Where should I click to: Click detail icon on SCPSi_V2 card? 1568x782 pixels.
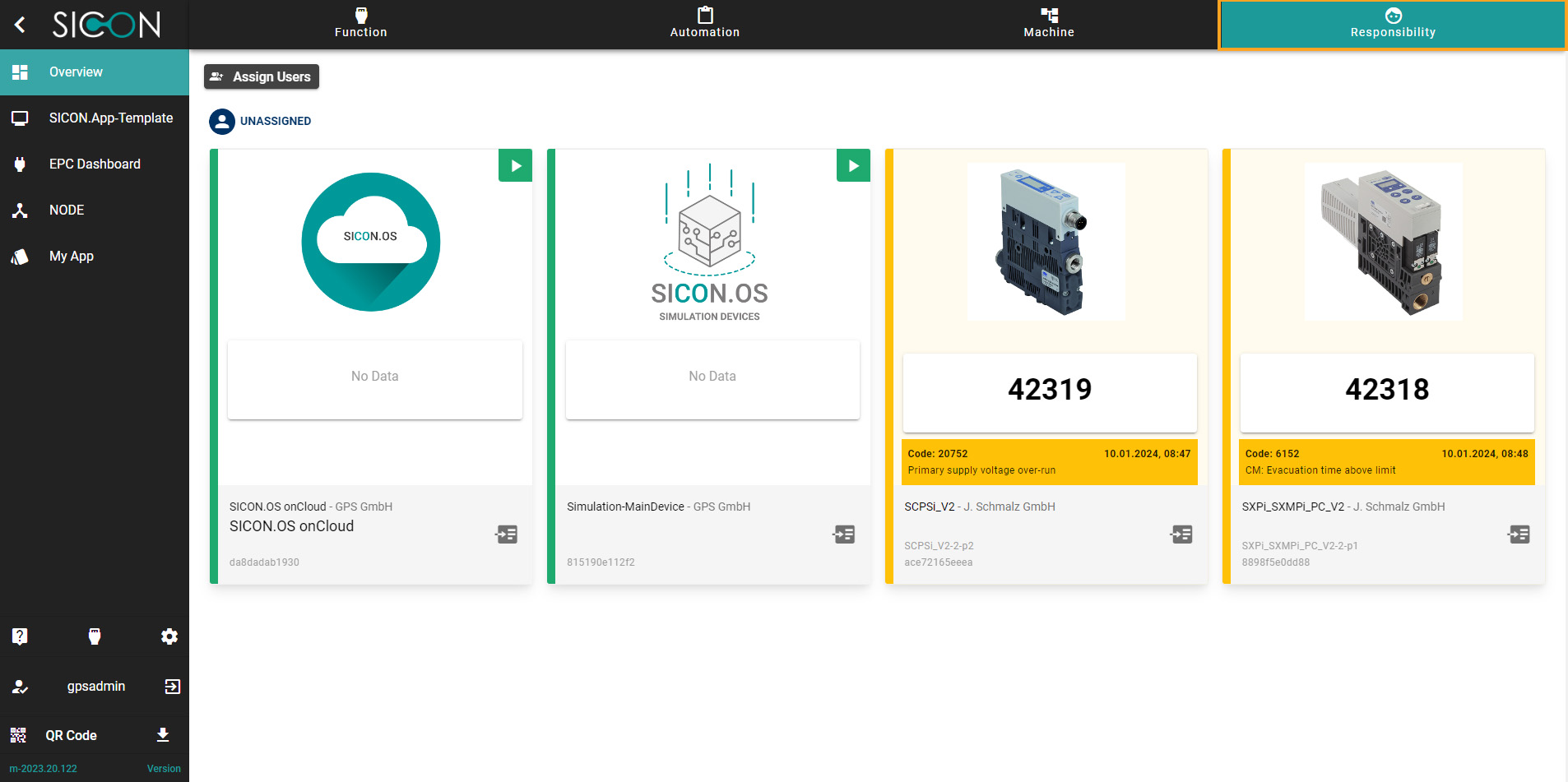1181,534
